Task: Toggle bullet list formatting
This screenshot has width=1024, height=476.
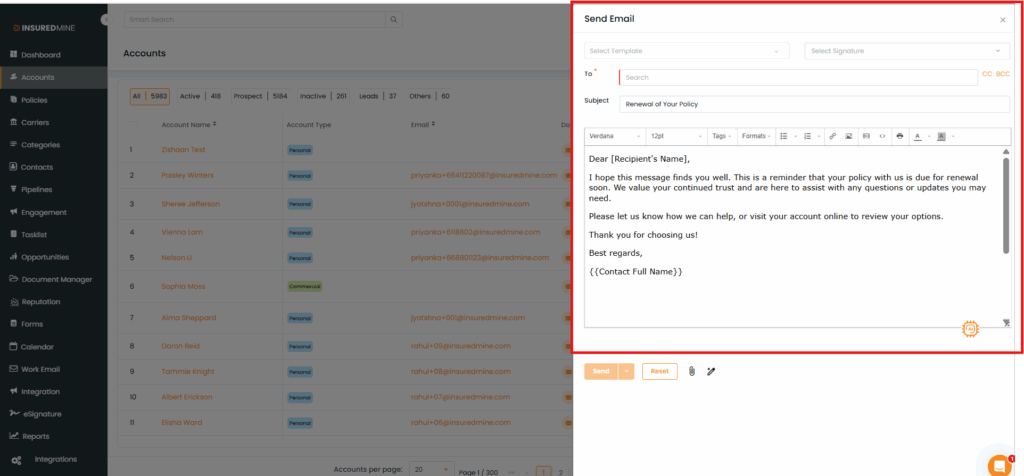Action: (786, 136)
